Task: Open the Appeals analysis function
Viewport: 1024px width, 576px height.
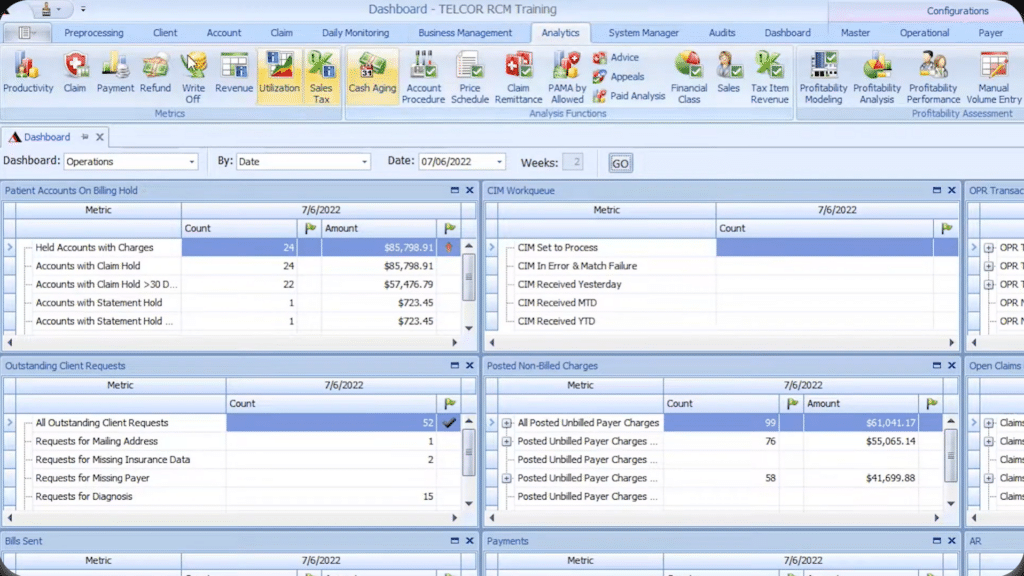Action: 618,76
